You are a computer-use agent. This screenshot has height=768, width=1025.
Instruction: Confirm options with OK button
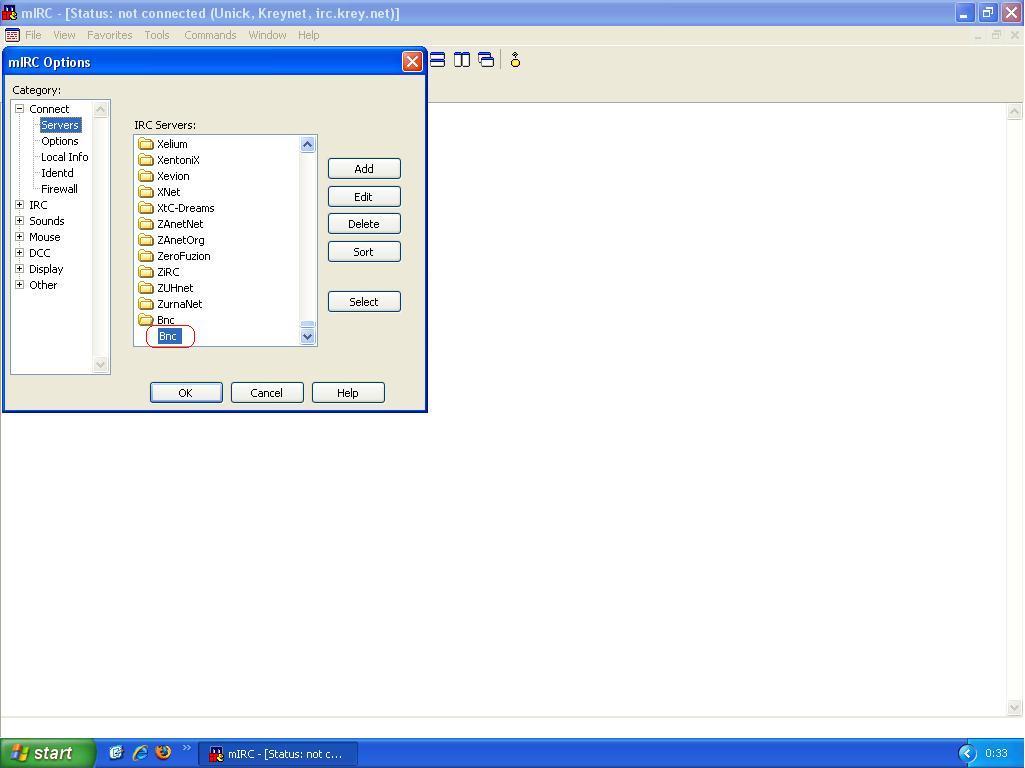click(x=186, y=393)
